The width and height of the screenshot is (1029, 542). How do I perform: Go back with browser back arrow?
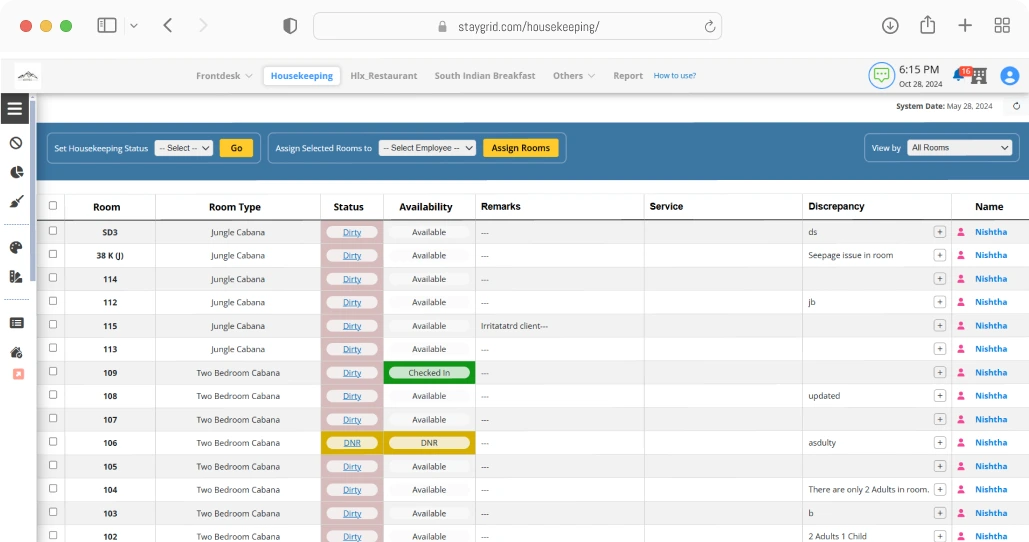168,26
